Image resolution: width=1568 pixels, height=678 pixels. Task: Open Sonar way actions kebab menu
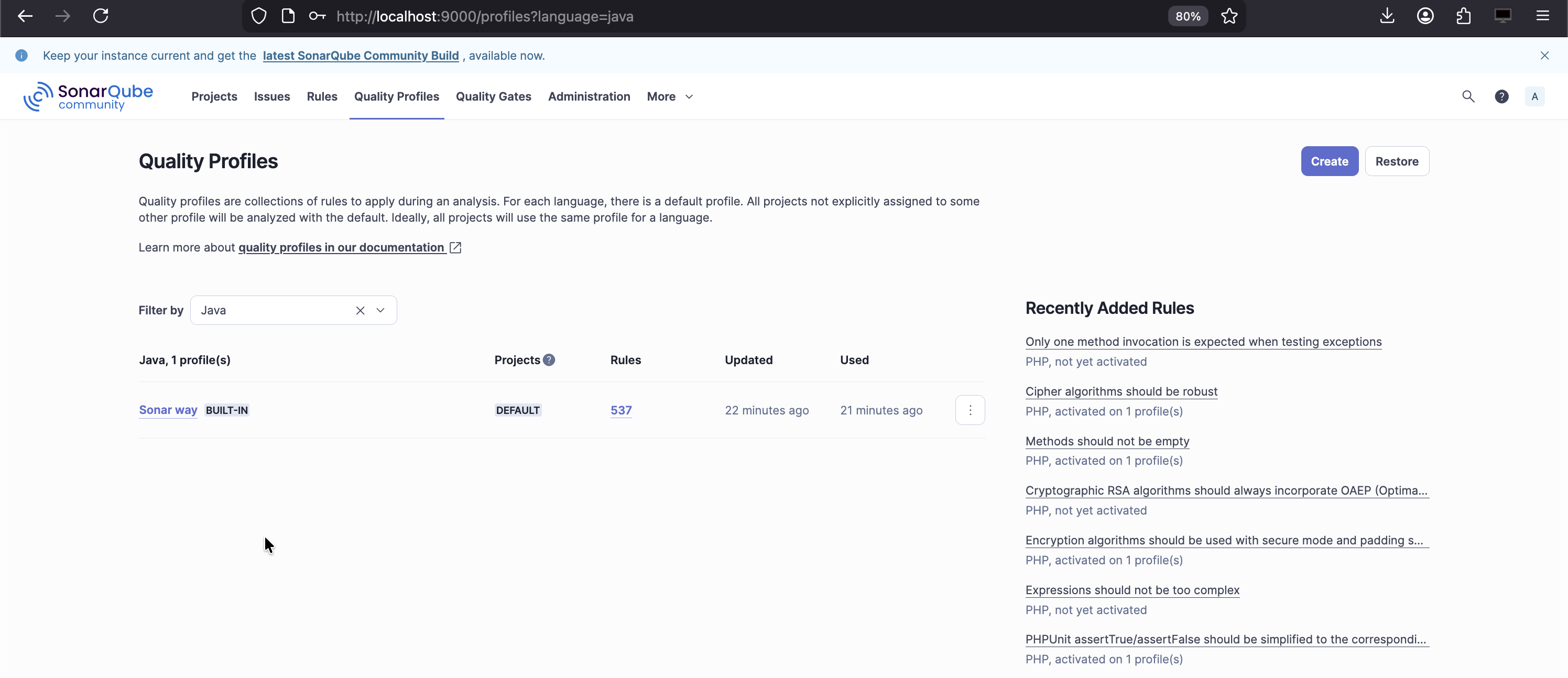tap(970, 410)
